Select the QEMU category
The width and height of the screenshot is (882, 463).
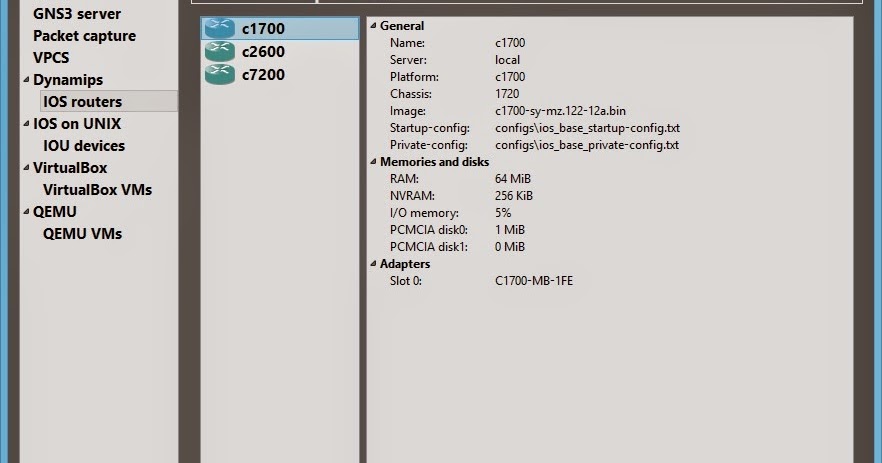point(55,211)
